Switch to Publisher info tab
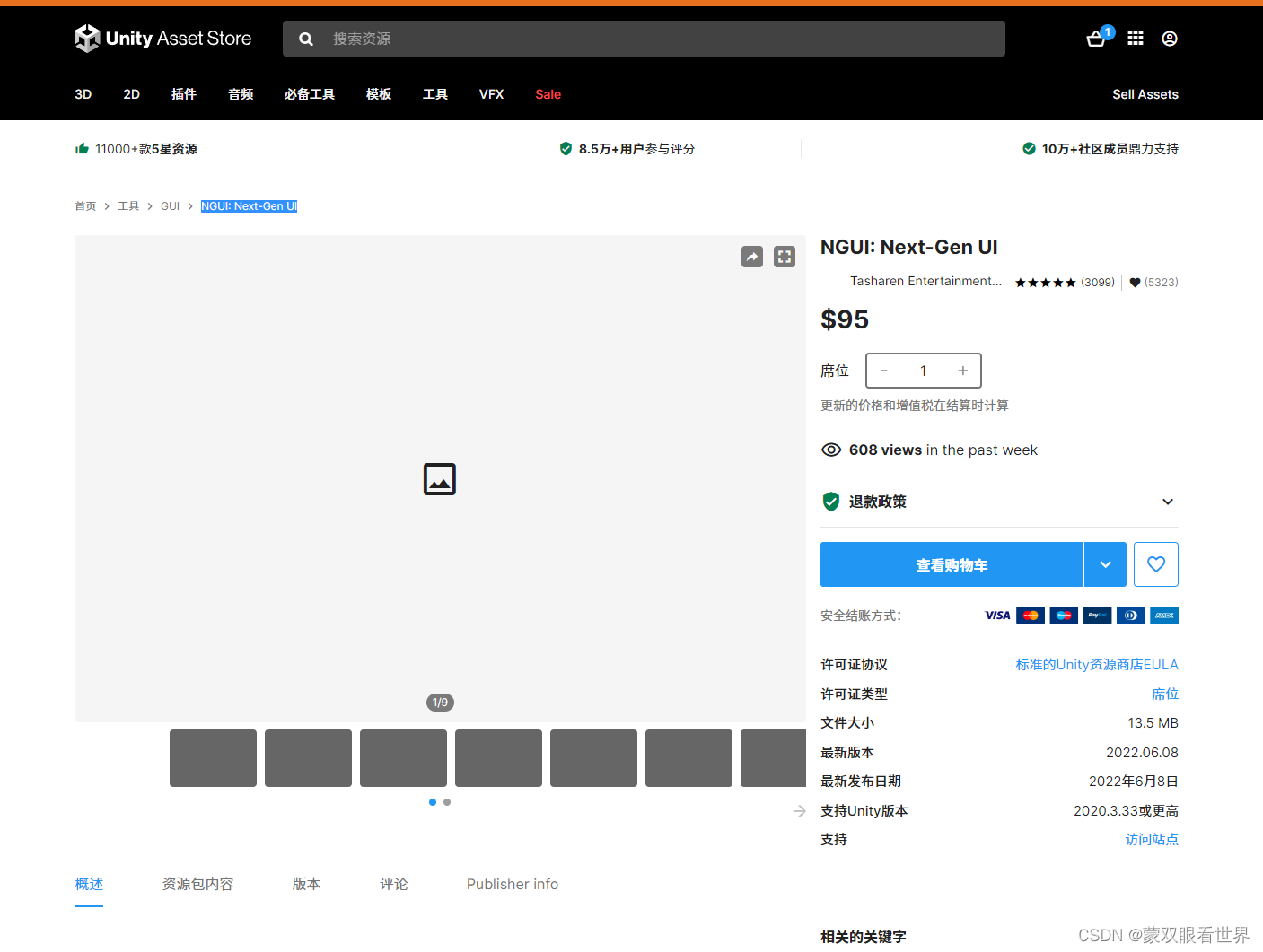The width and height of the screenshot is (1263, 952). tap(513, 885)
